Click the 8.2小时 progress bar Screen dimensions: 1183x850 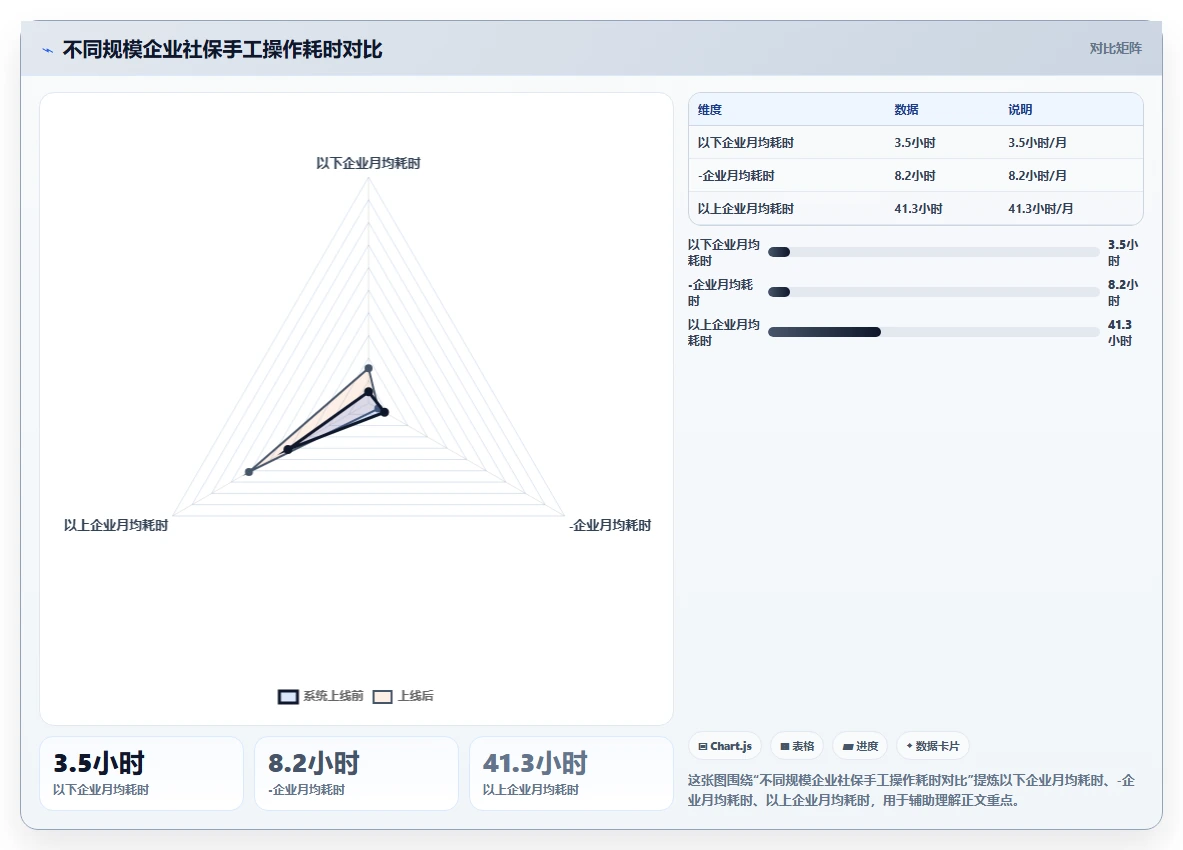coord(933,292)
